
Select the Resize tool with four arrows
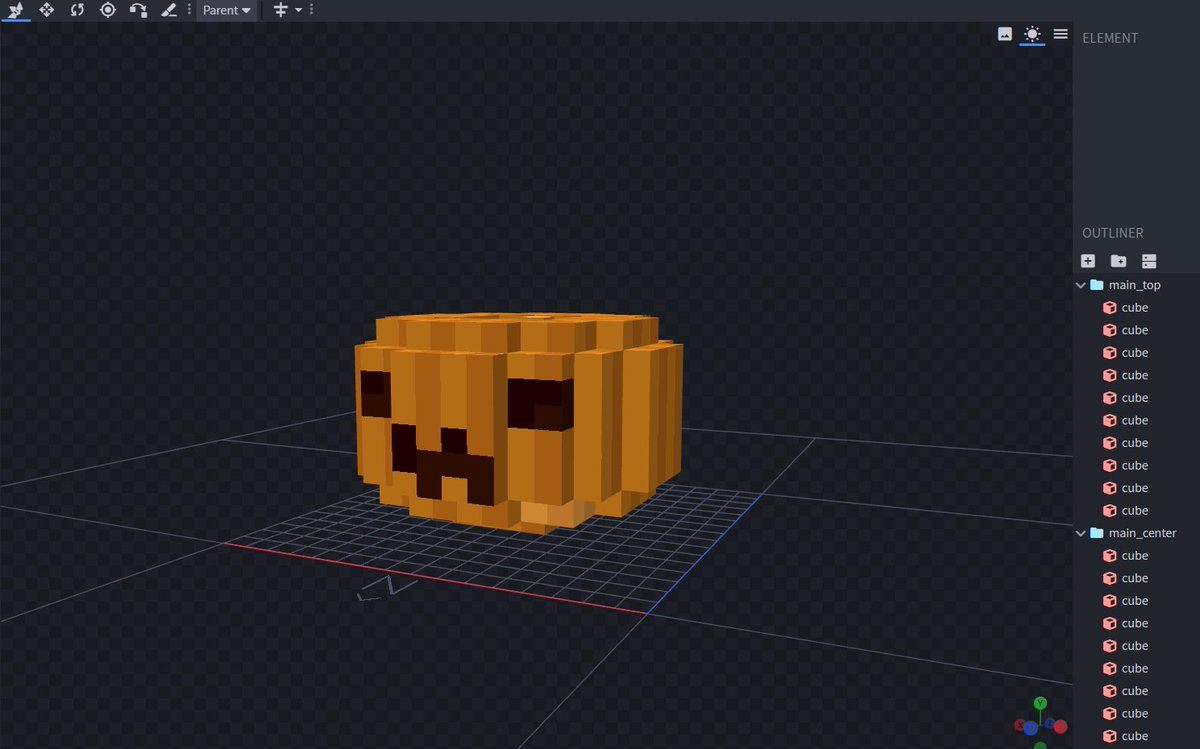click(46, 10)
